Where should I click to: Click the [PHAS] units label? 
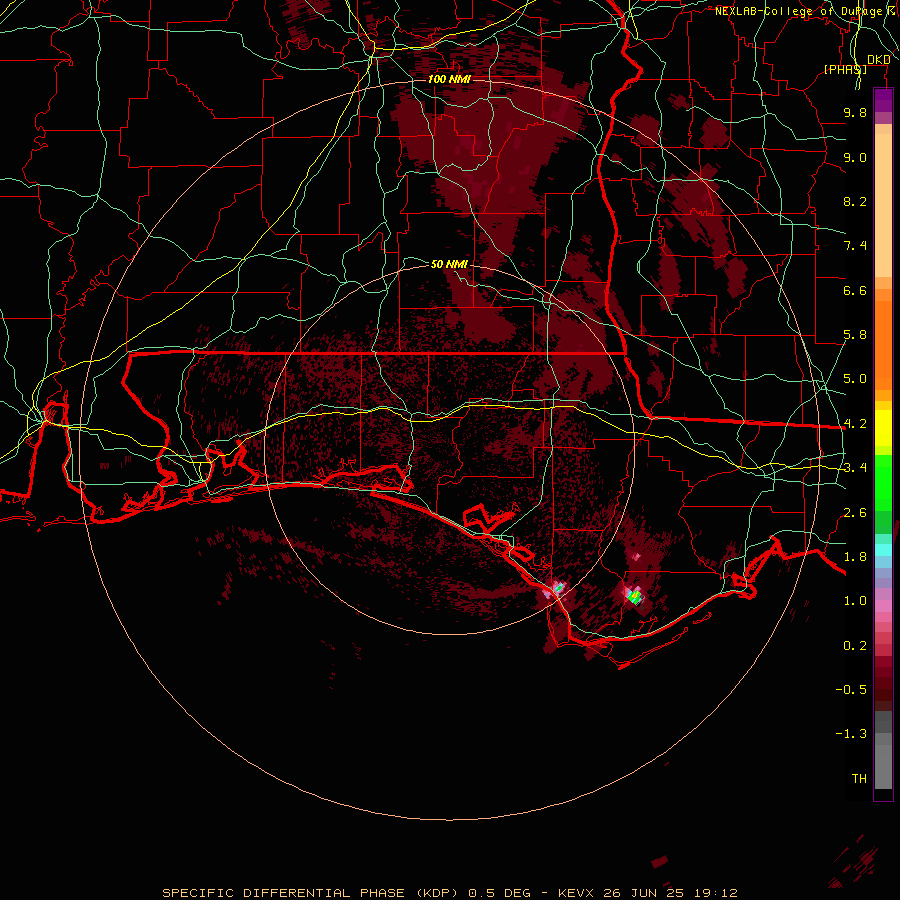[x=845, y=69]
